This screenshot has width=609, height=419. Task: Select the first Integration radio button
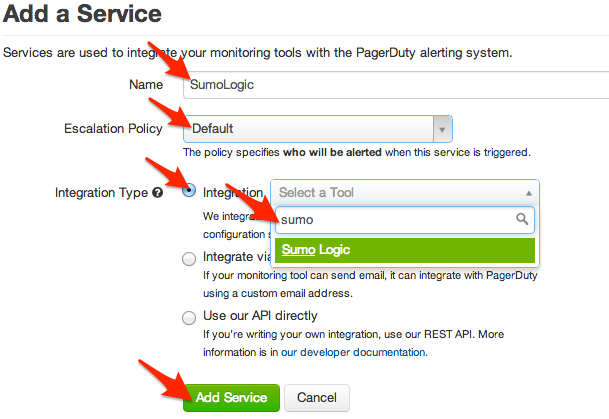point(189,191)
